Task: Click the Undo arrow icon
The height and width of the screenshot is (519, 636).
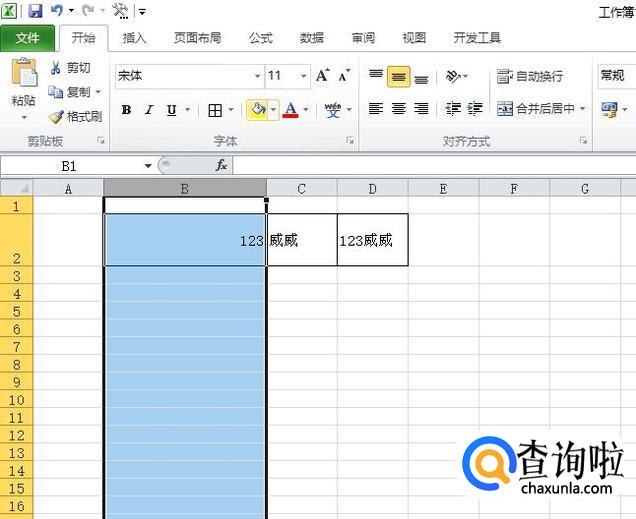Action: [x=57, y=11]
